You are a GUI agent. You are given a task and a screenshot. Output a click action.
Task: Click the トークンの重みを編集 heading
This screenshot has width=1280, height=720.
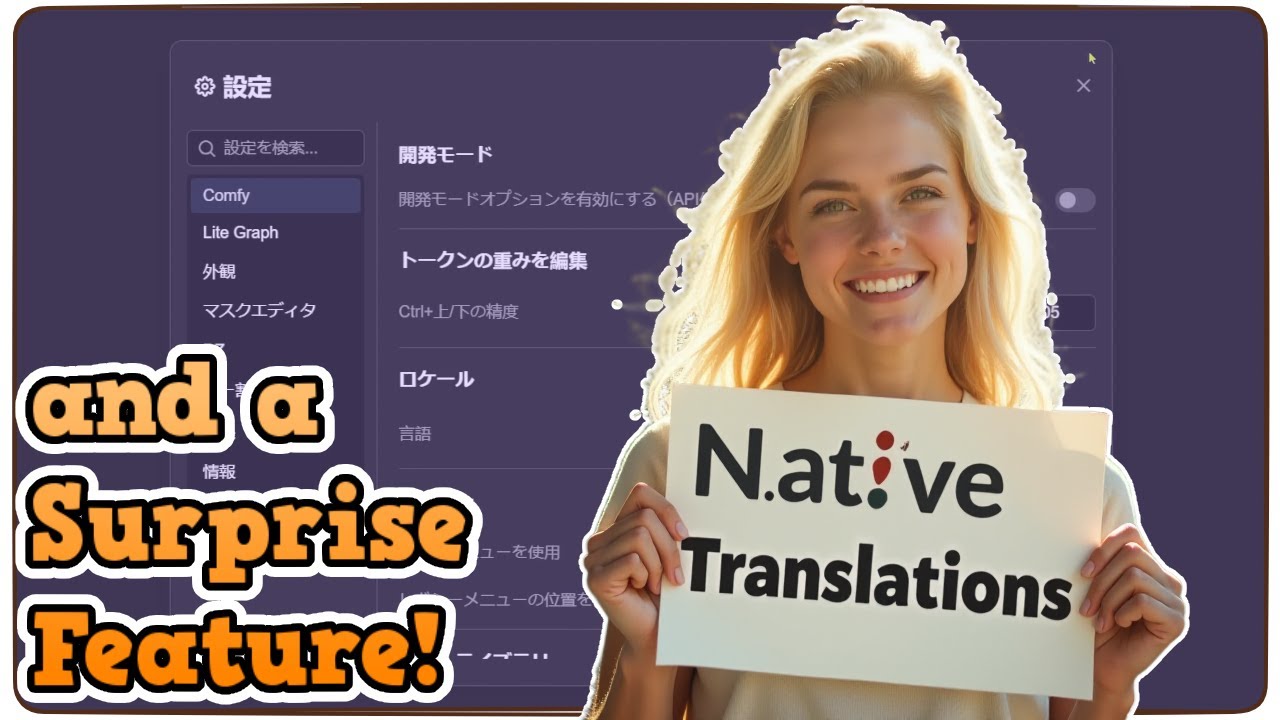pos(492,261)
